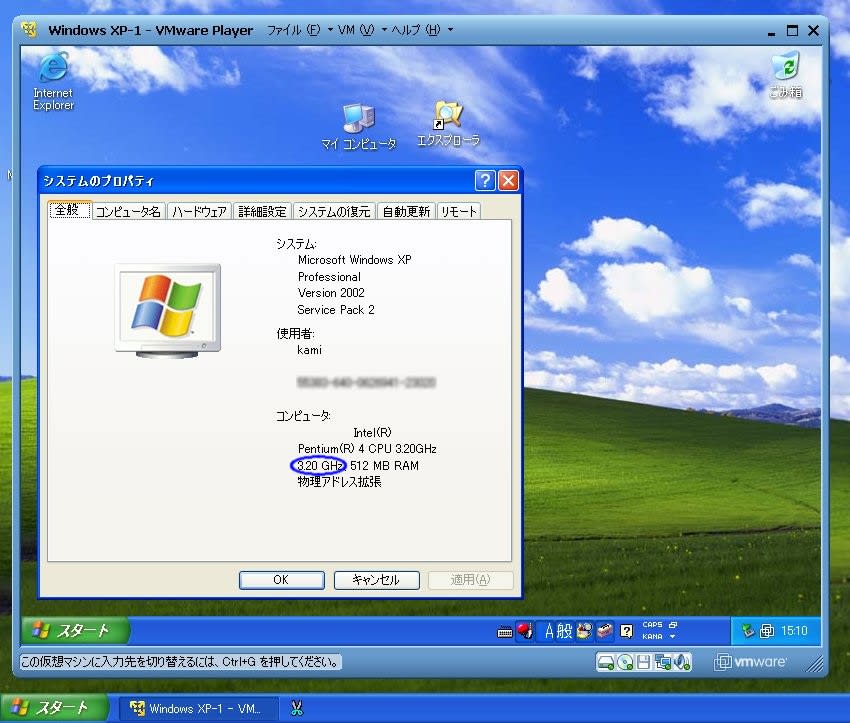Viewport: 850px width, 723px height.
Task: Click the '物理アドレス拡張' text
Action: pos(339,481)
